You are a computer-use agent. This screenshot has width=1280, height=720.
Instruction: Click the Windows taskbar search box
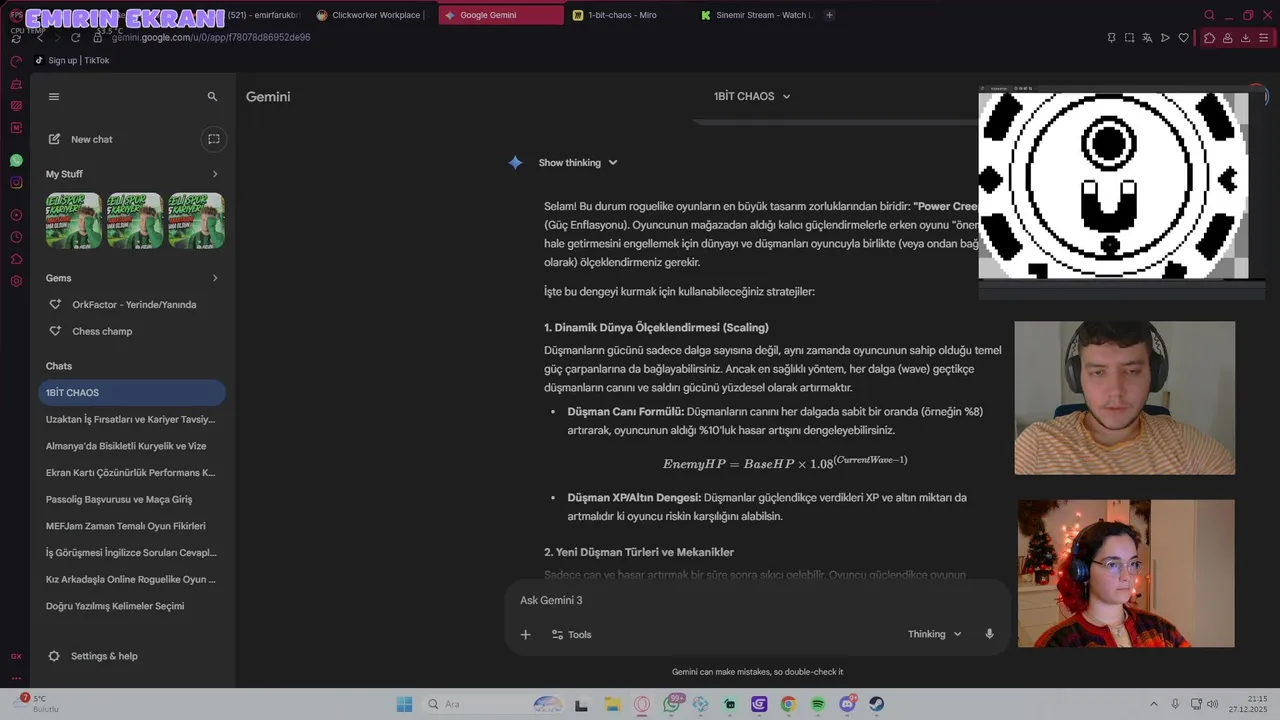(x=493, y=704)
